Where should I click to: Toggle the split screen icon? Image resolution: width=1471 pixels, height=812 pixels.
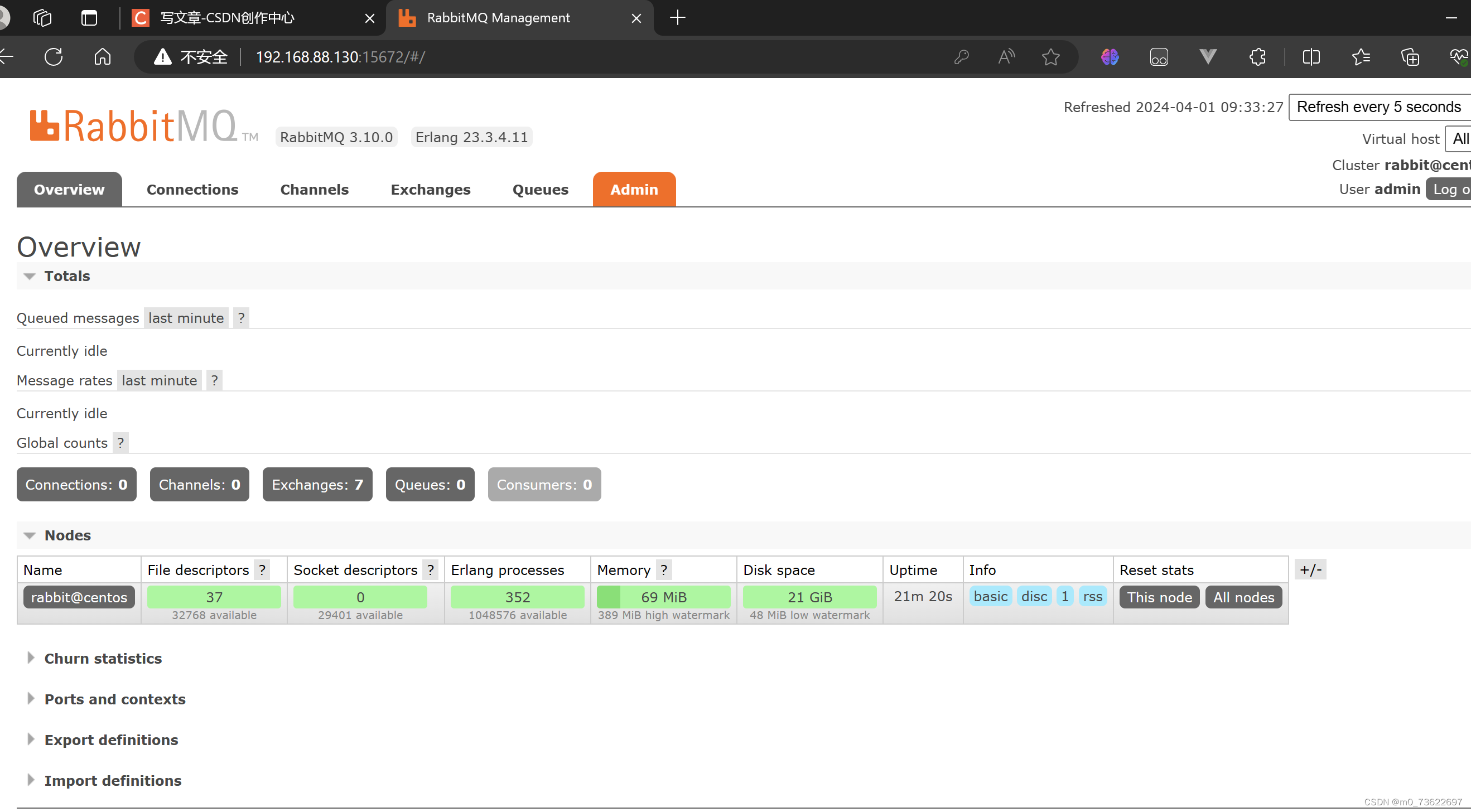pyautogui.click(x=1311, y=56)
